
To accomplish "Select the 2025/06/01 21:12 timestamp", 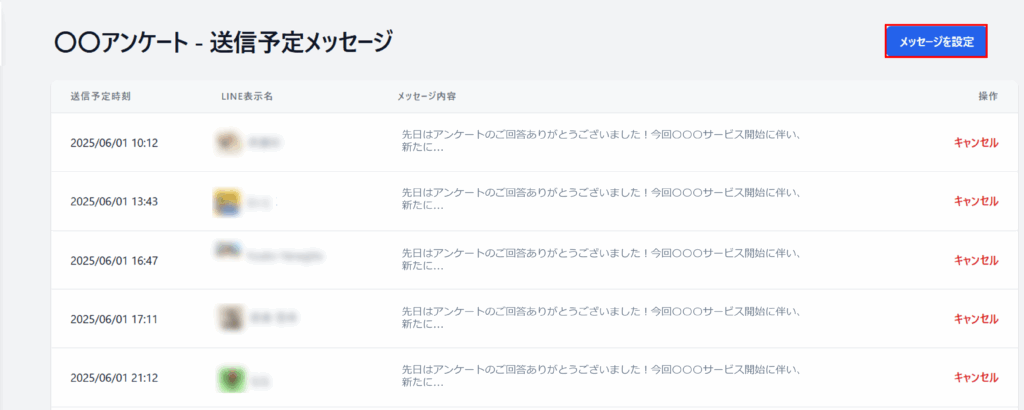I will point(114,378).
